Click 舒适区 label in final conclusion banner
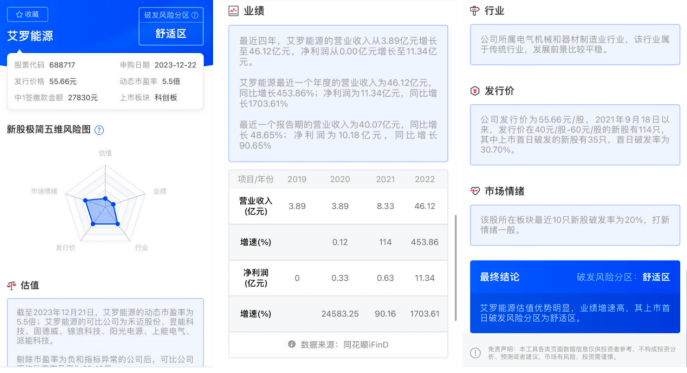The width and height of the screenshot is (687, 373). click(x=656, y=277)
